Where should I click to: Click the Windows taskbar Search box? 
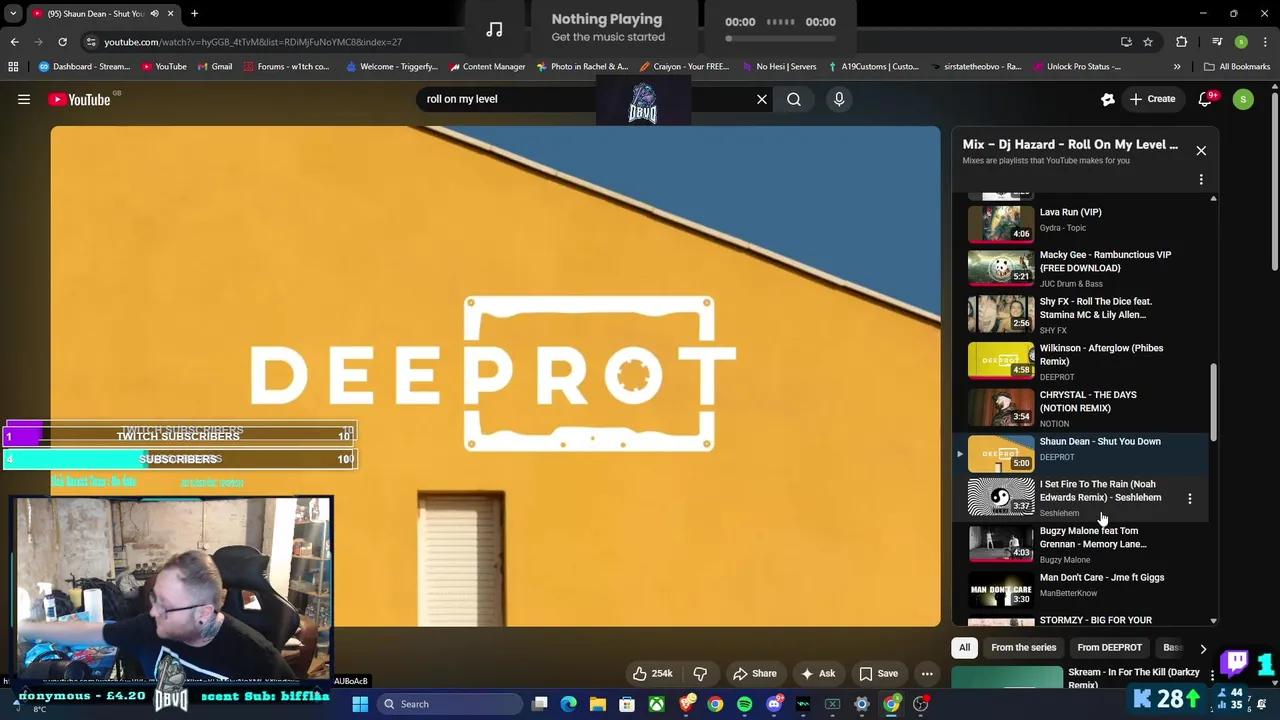coord(451,704)
